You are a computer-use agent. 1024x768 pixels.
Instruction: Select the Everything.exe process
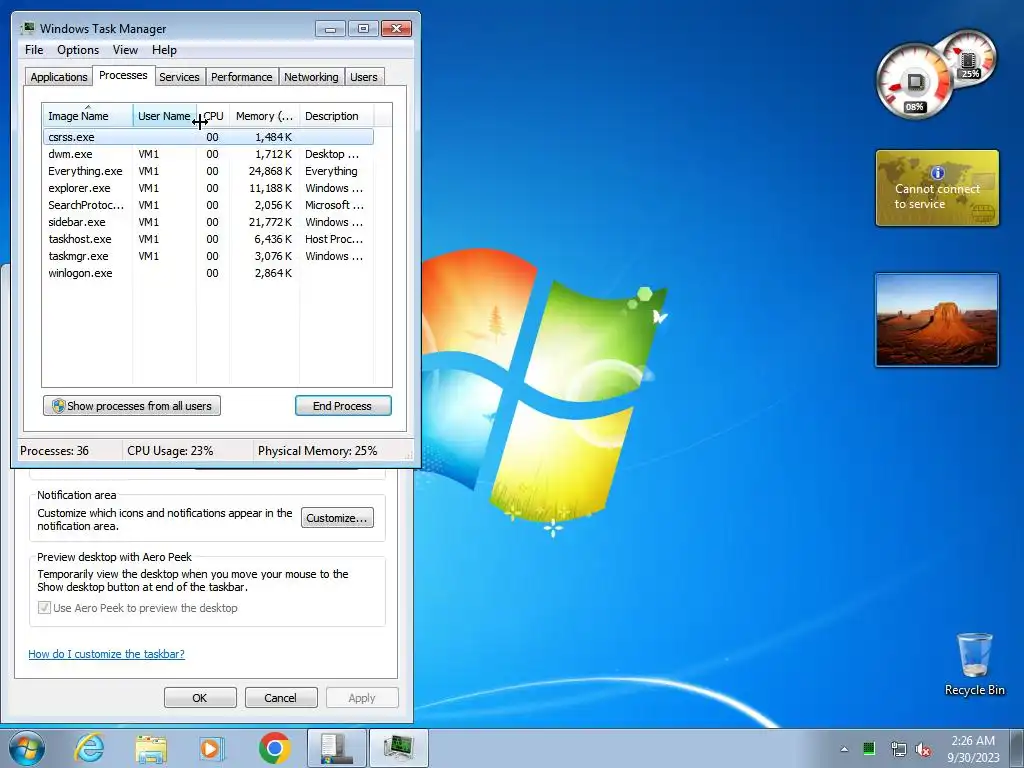[x=208, y=171]
